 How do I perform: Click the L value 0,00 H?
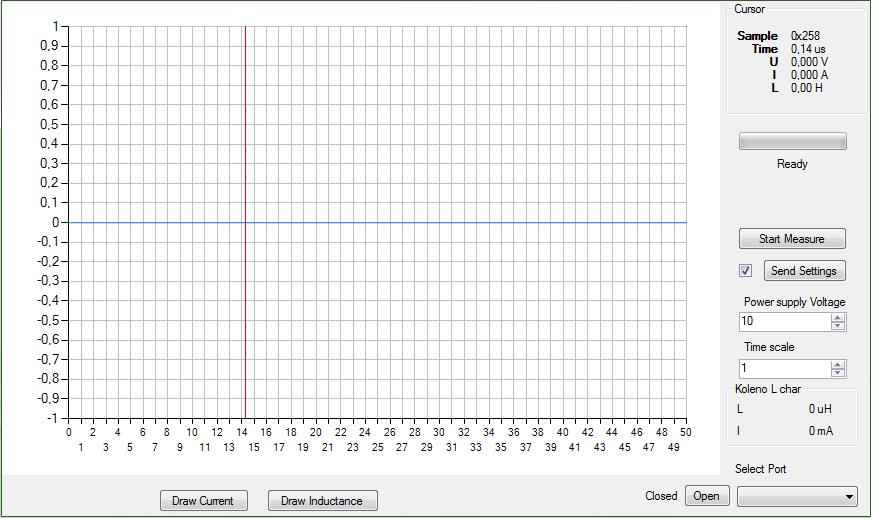(x=807, y=88)
